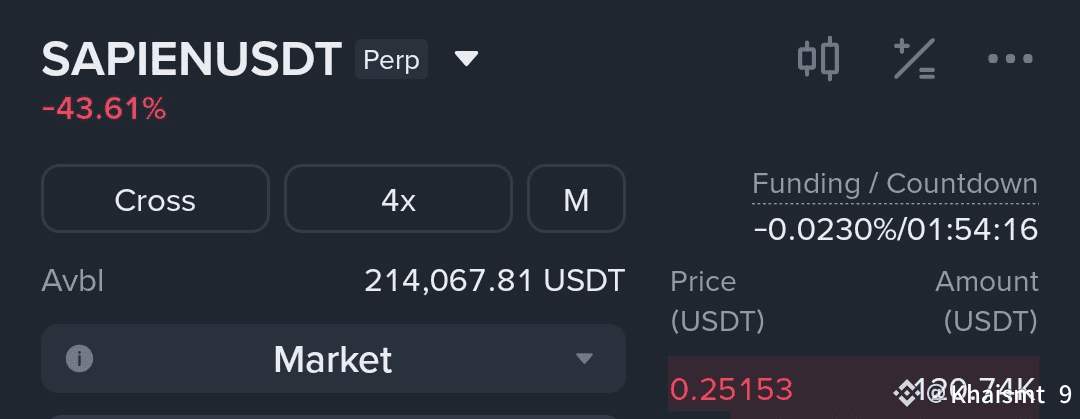
Task: Switch the M asset mode button
Action: pyautogui.click(x=576, y=199)
